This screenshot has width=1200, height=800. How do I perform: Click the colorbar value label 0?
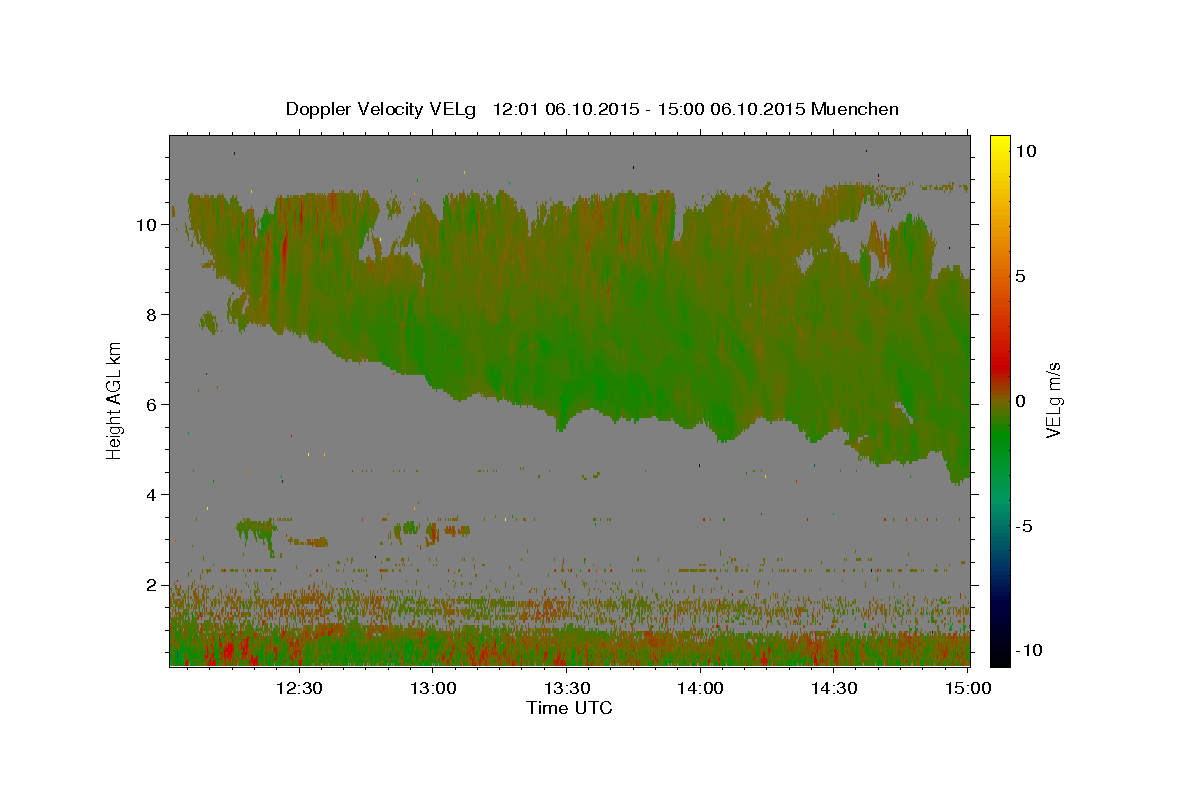(1019, 401)
